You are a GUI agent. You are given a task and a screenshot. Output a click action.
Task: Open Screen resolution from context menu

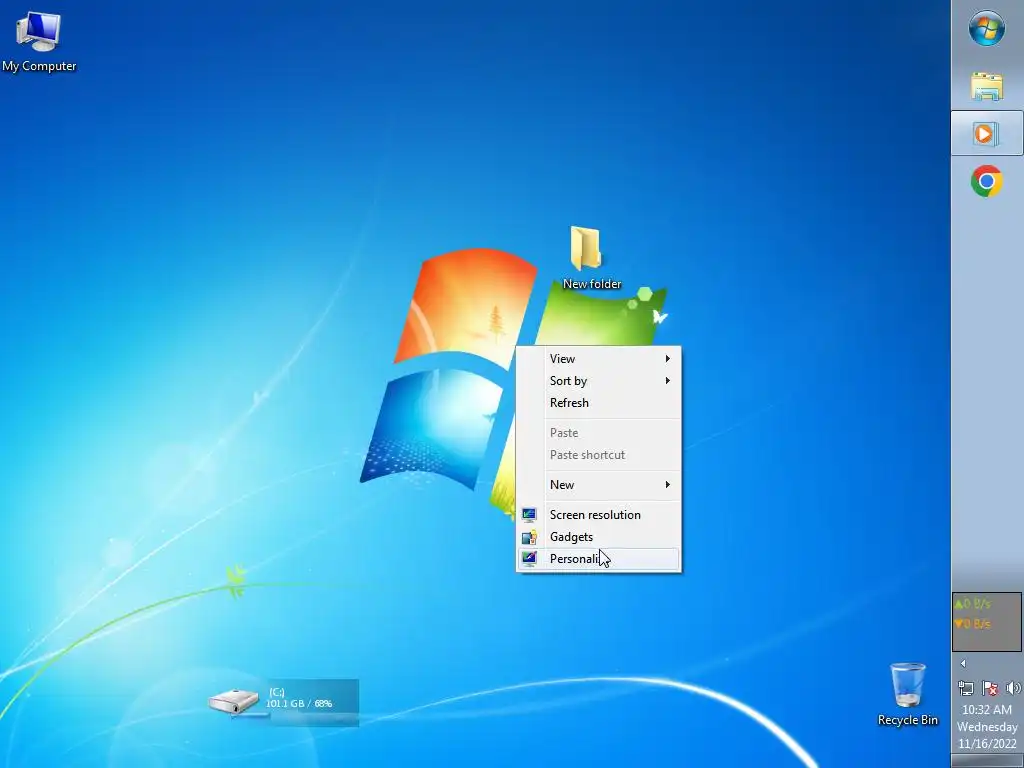pos(598,515)
